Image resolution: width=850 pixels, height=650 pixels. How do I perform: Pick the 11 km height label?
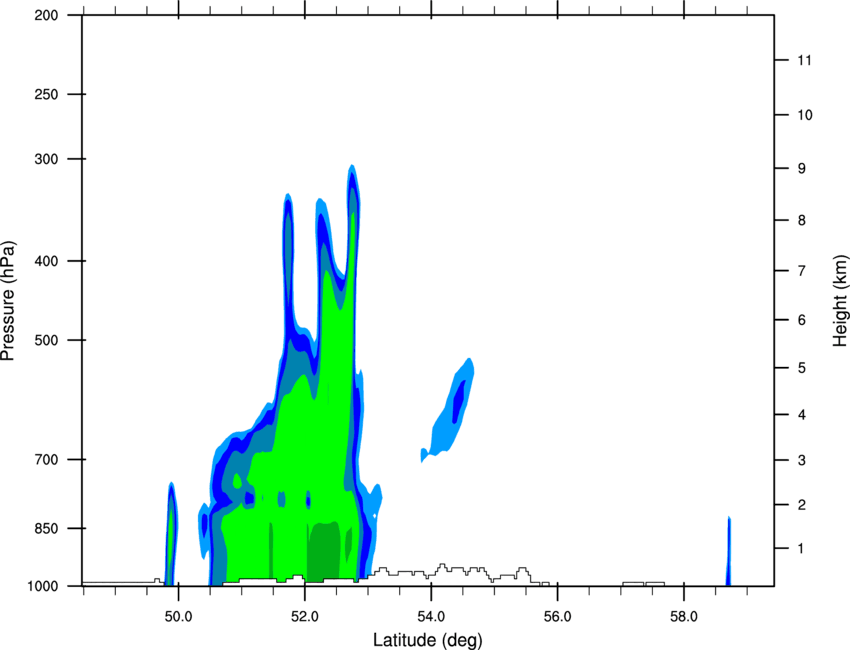804,60
